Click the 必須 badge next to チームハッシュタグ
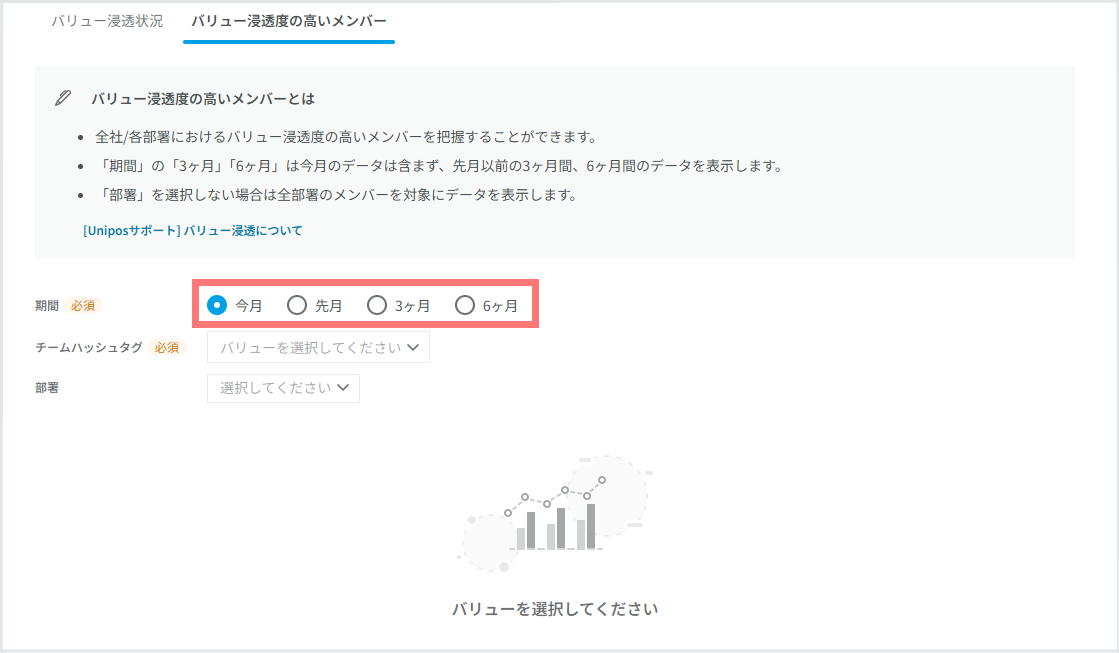The height and width of the screenshot is (653, 1119). (167, 348)
